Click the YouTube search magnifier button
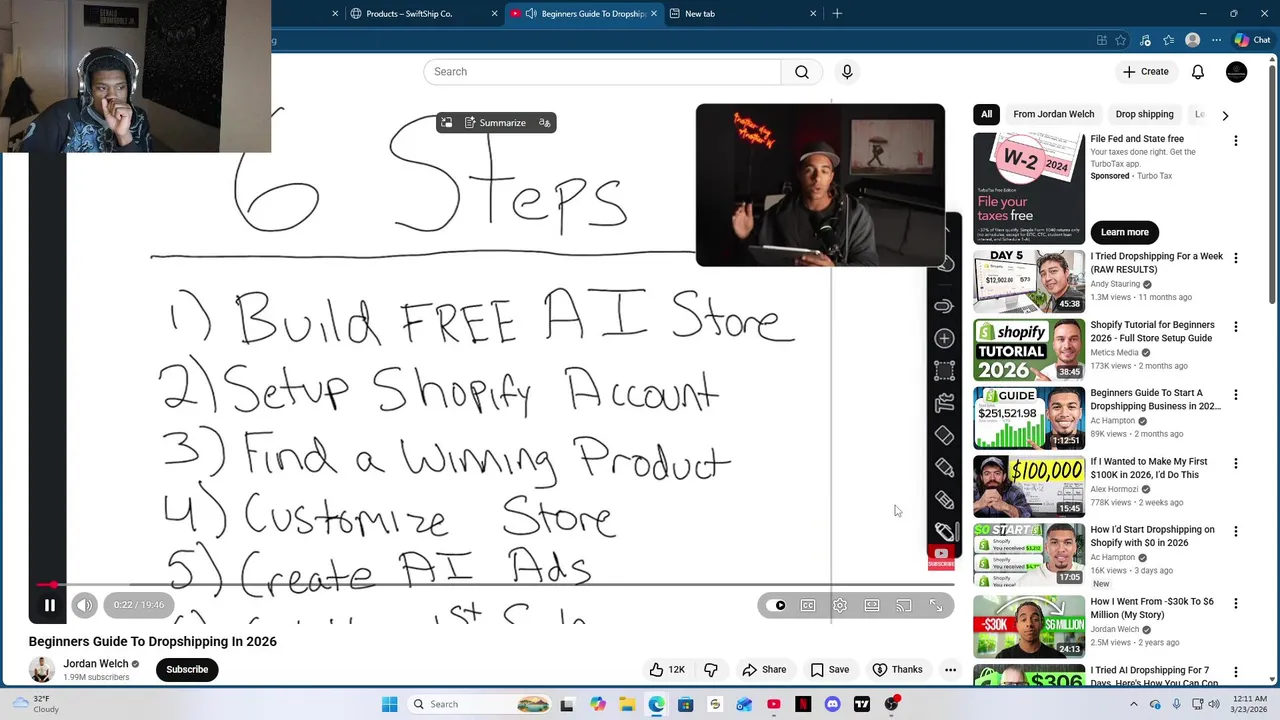The height and width of the screenshot is (720, 1280). point(802,72)
